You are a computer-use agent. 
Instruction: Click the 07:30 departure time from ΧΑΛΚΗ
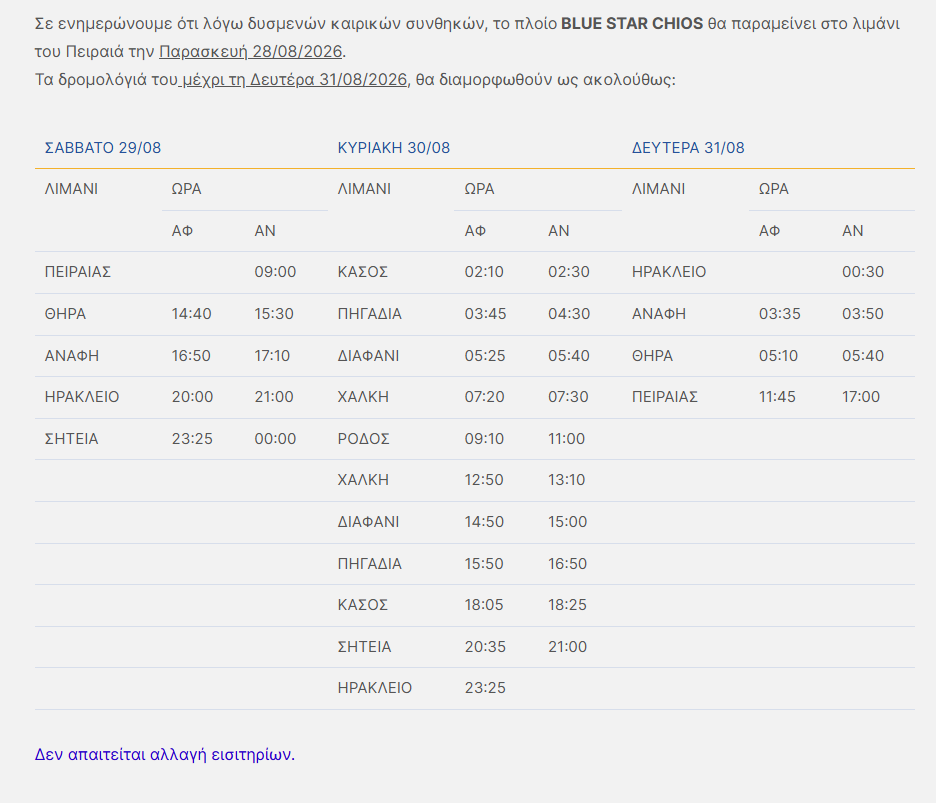coord(568,397)
